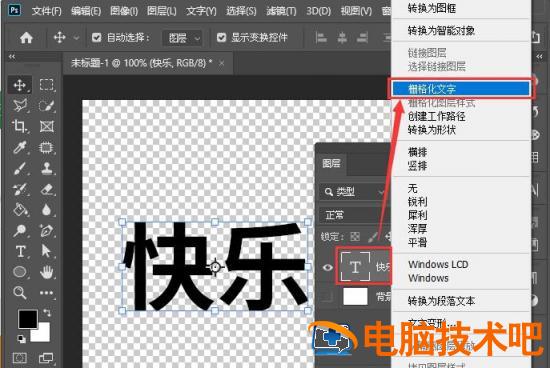This screenshot has height=368, width=550.
Task: Swap foreground and background colors
Action: (x=47, y=312)
